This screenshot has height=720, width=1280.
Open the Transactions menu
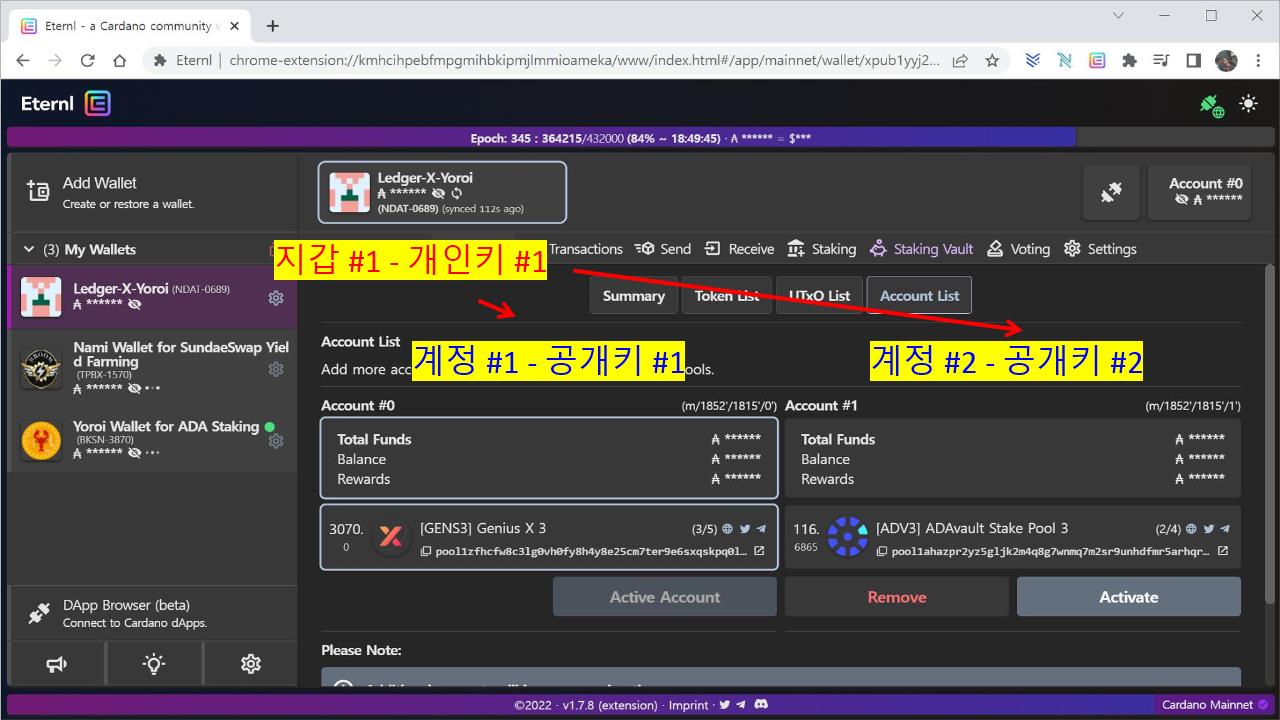tap(585, 249)
